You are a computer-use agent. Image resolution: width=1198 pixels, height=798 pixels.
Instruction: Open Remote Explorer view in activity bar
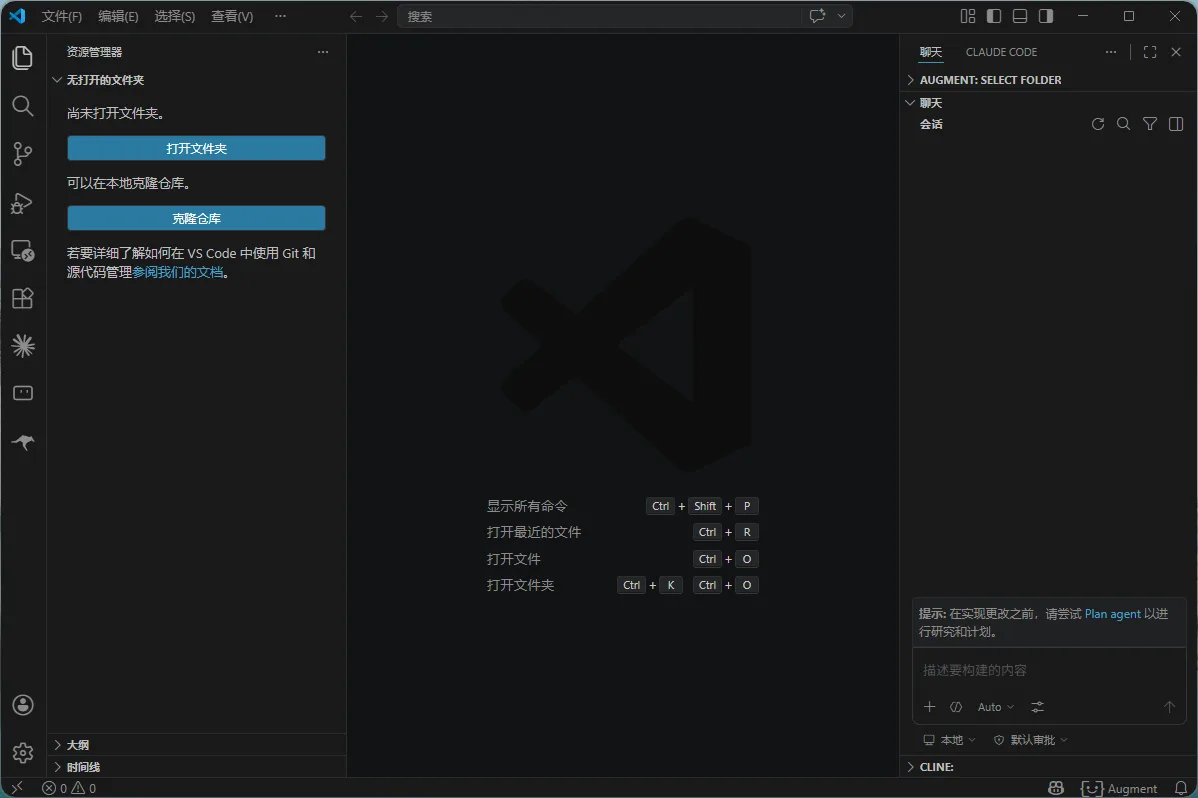[x=23, y=251]
